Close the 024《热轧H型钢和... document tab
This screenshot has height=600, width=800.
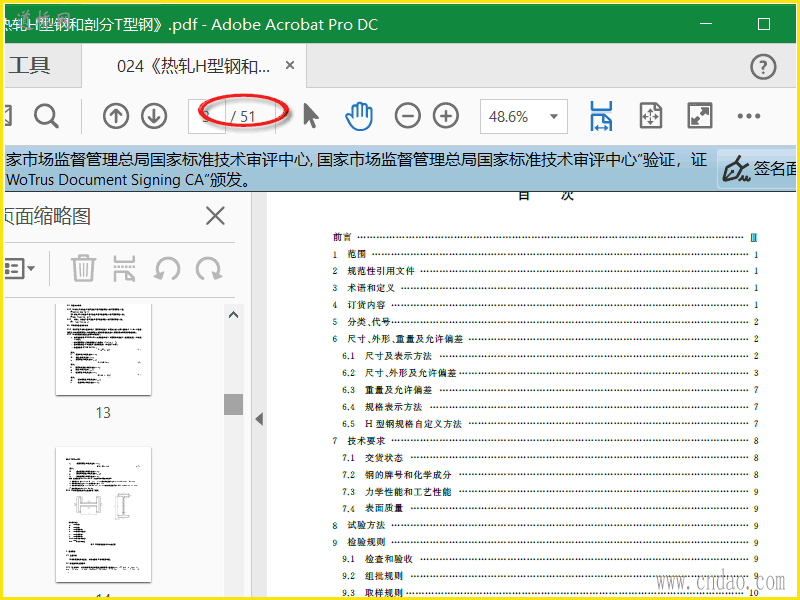[x=290, y=65]
